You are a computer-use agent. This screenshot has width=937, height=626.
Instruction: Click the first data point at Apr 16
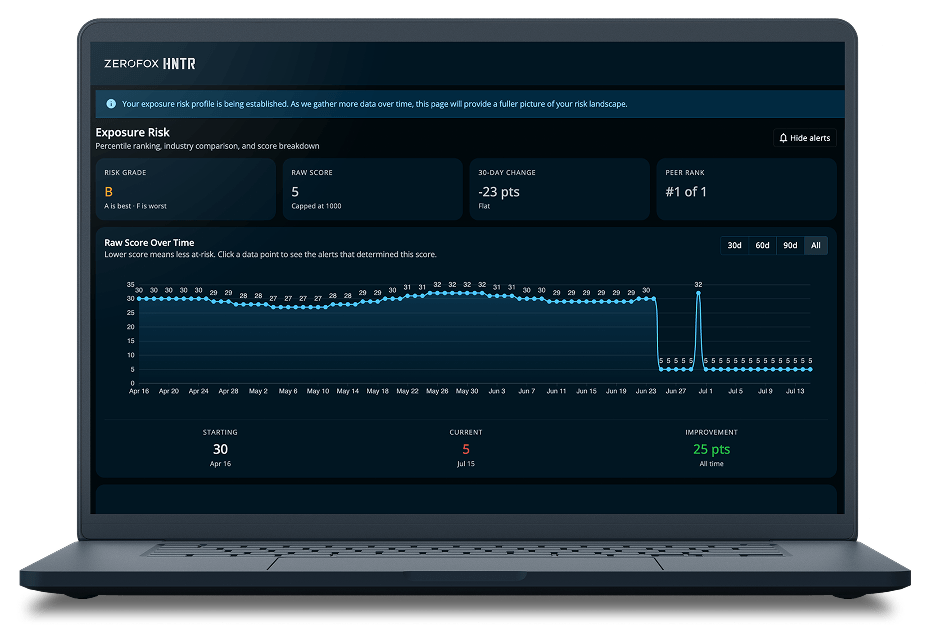(x=139, y=299)
